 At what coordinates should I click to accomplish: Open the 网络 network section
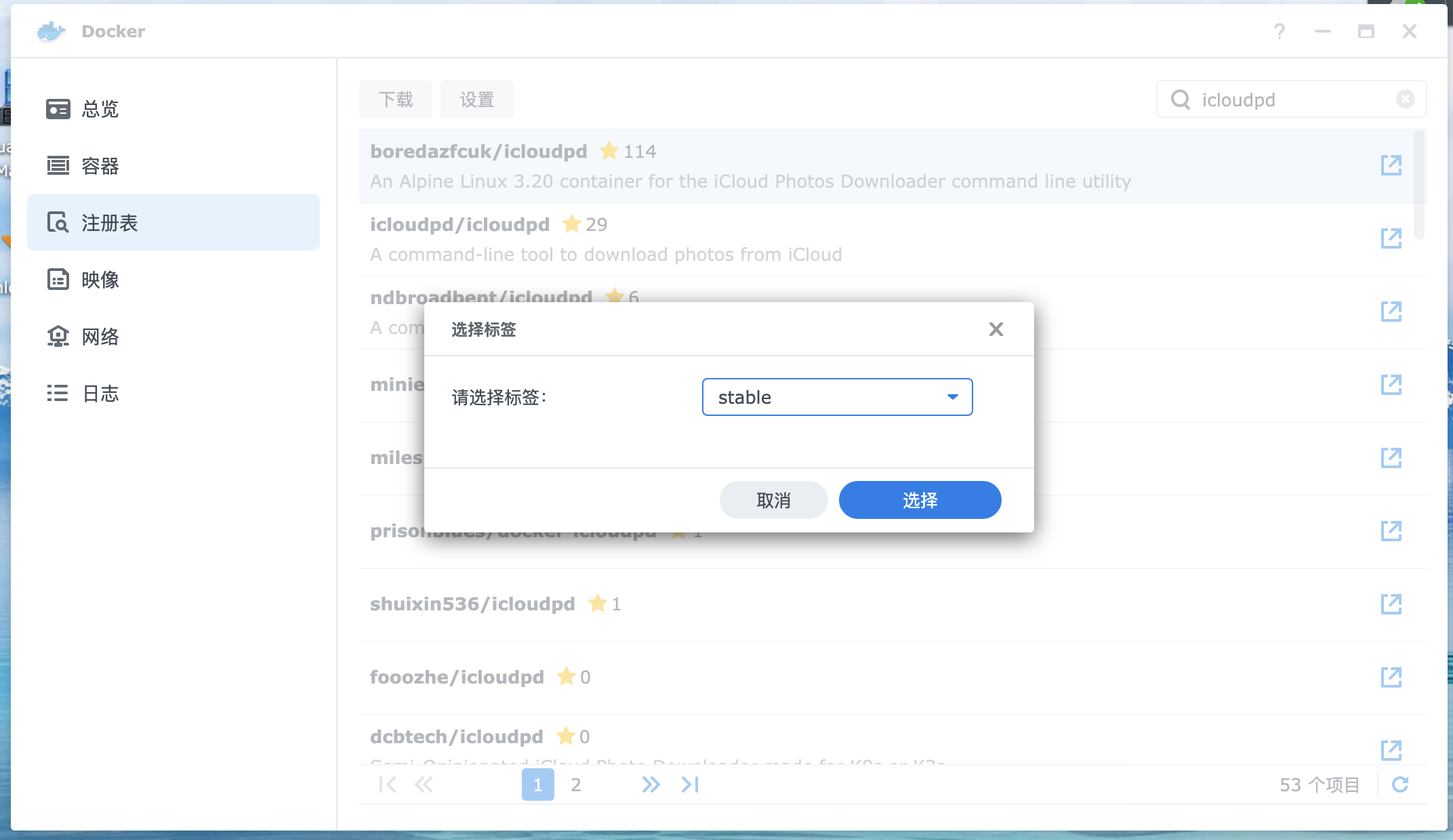tap(173, 336)
